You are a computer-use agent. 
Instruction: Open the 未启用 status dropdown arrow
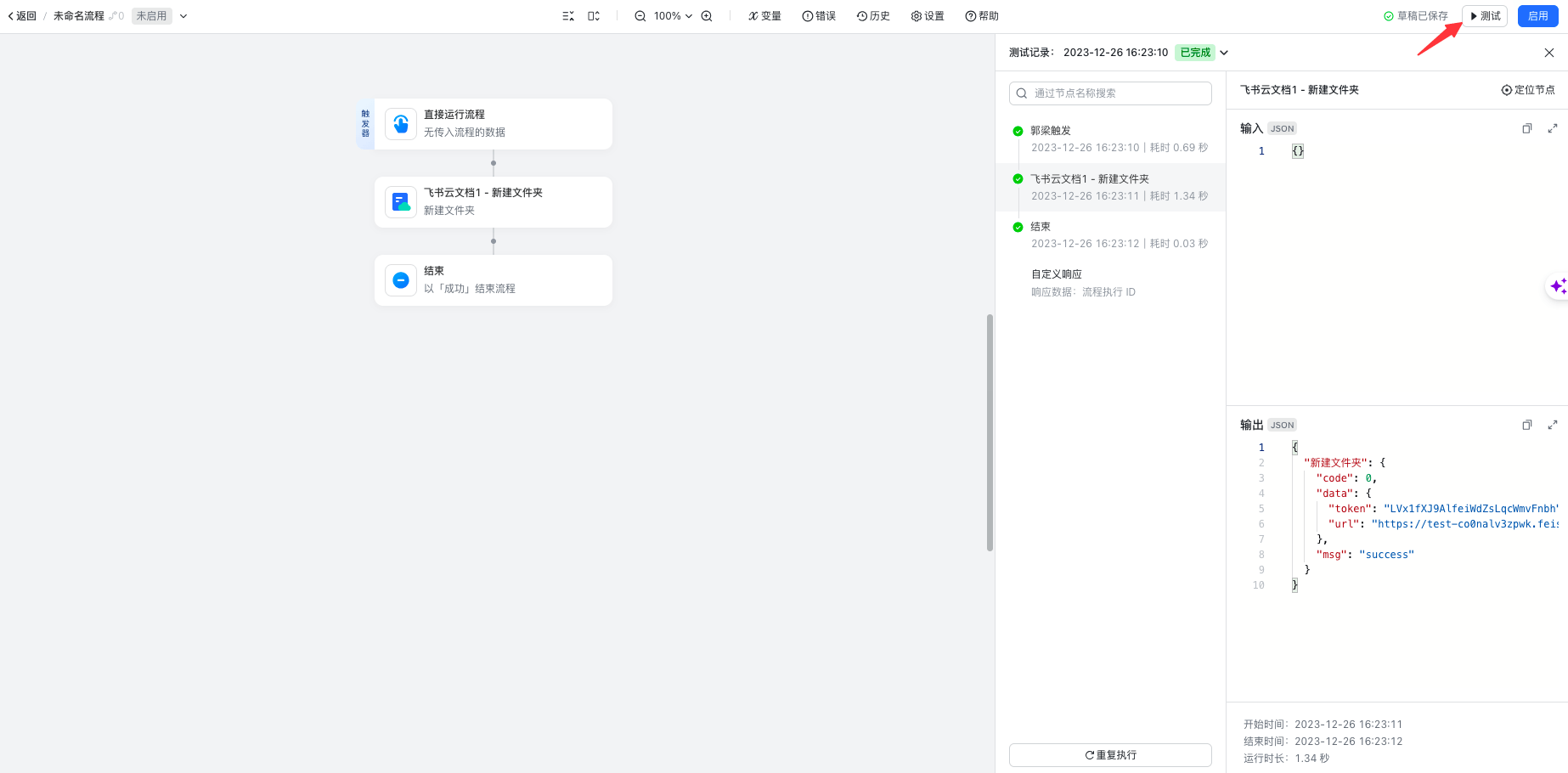tap(183, 16)
